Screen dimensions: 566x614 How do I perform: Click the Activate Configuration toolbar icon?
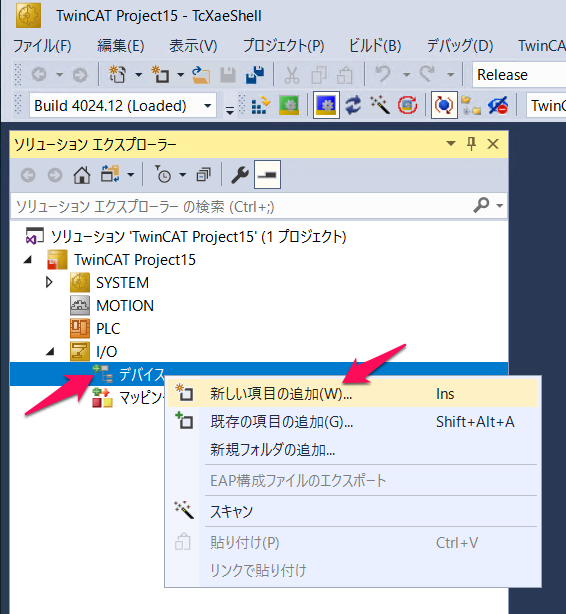260,105
